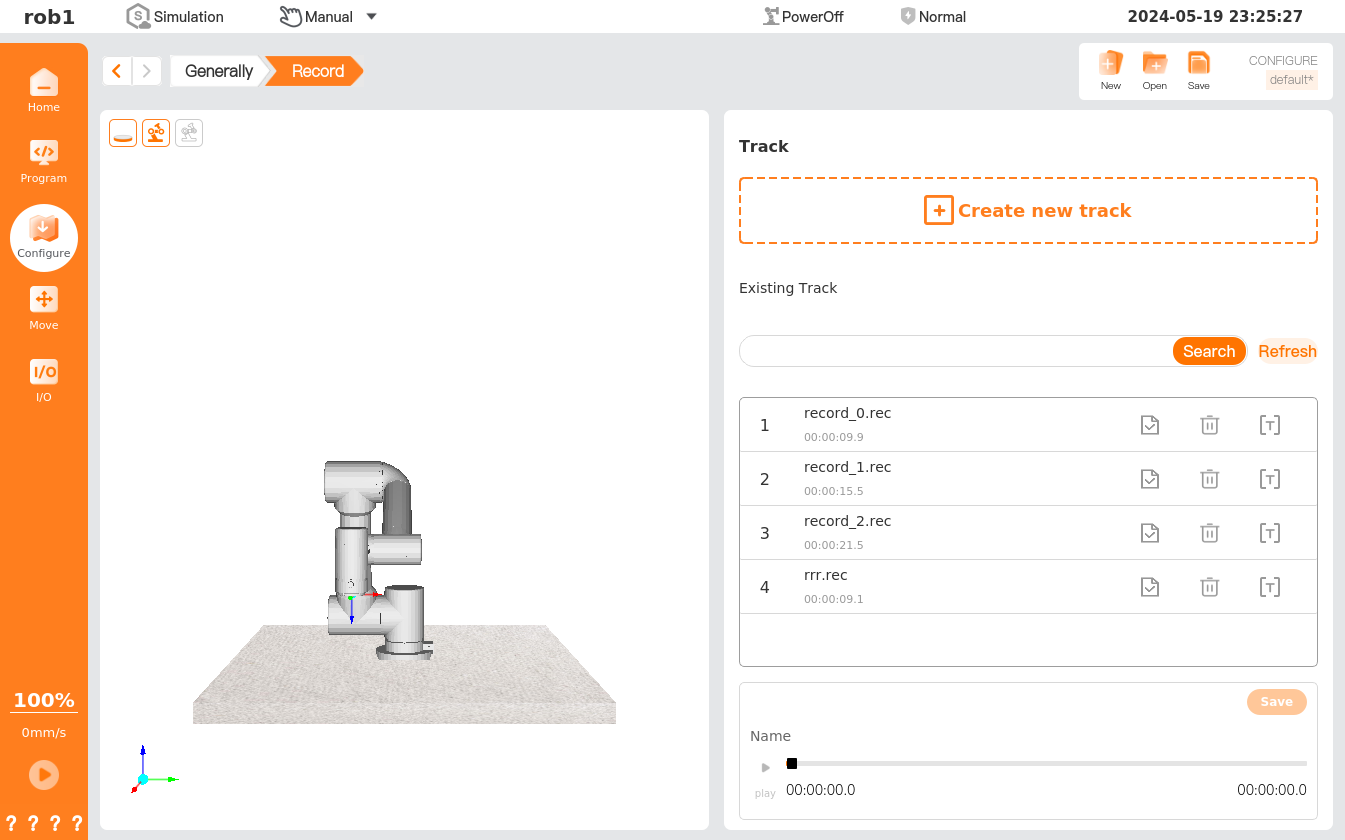The image size is (1345, 840).
Task: Toggle the floor display in 3D view
Action: (123, 133)
